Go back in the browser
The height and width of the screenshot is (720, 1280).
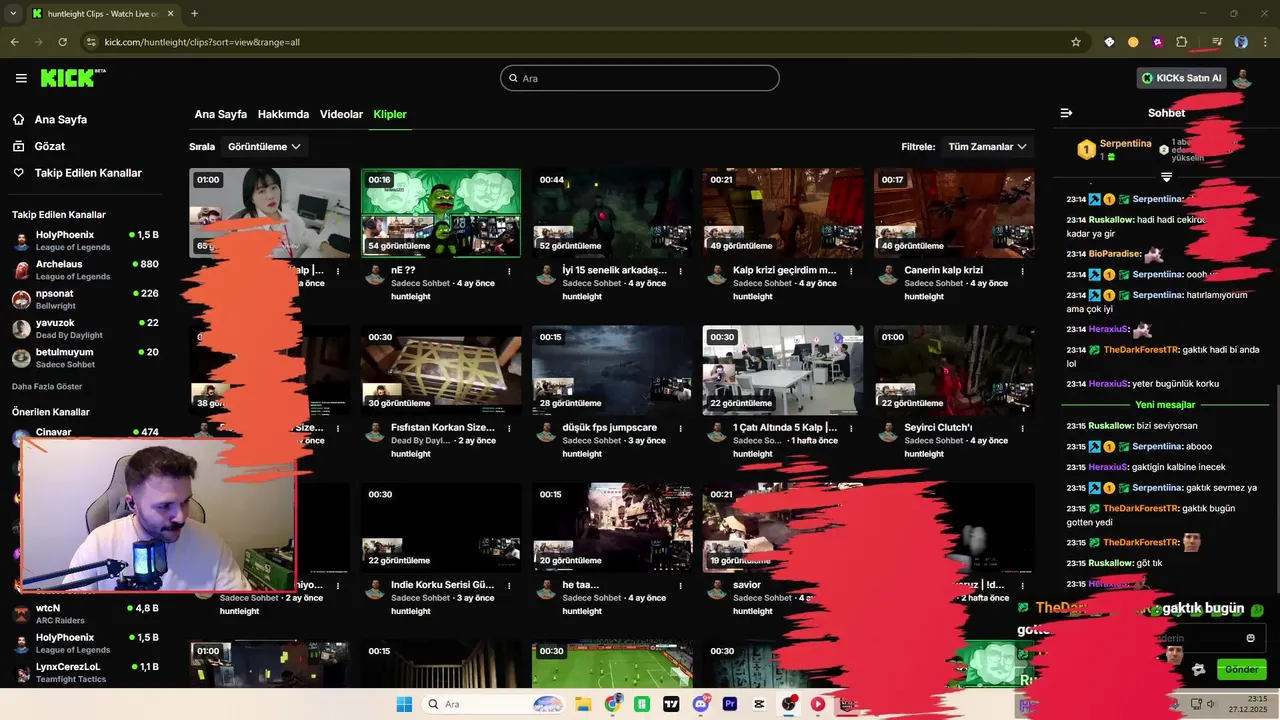click(x=14, y=42)
